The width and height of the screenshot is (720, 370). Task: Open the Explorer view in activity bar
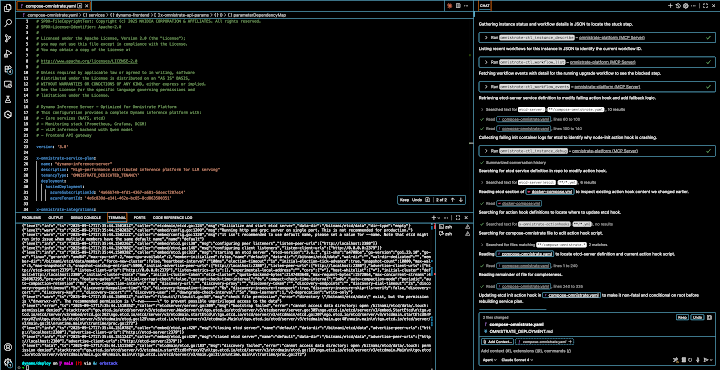(x=7, y=8)
